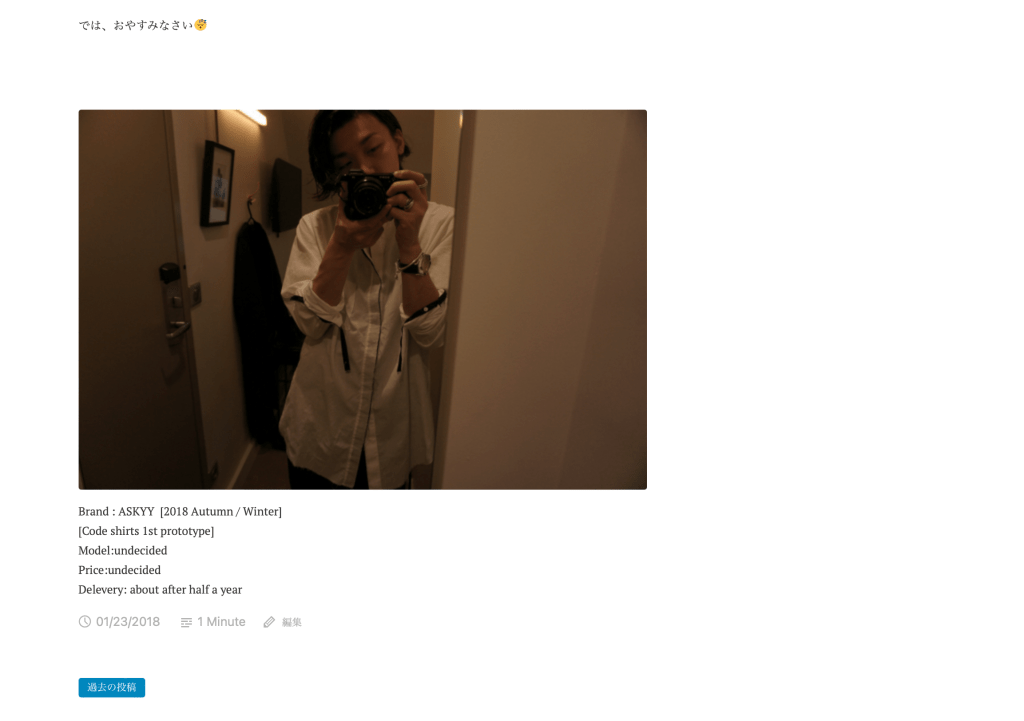Click the "1 Minute" reading time text
Image resolution: width=1024 pixels, height=721 pixels.
(221, 622)
